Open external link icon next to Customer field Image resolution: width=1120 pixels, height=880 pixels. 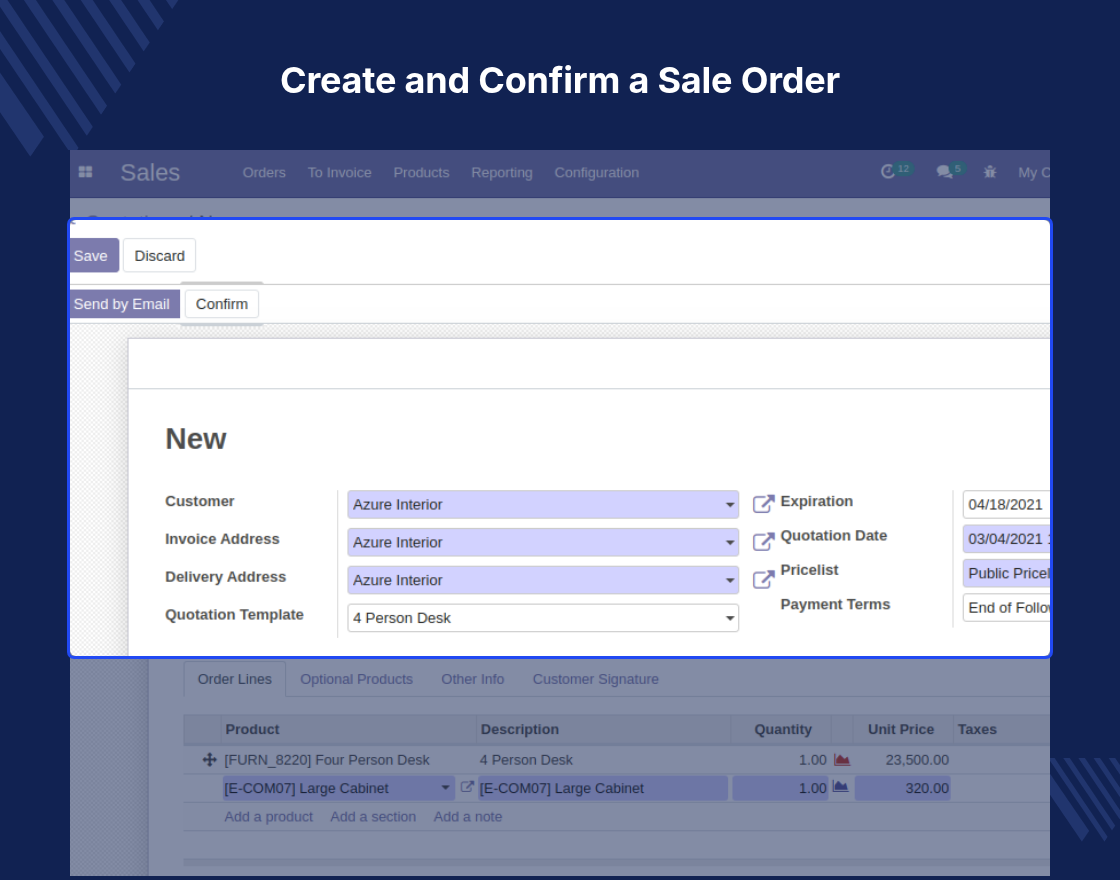(x=764, y=504)
